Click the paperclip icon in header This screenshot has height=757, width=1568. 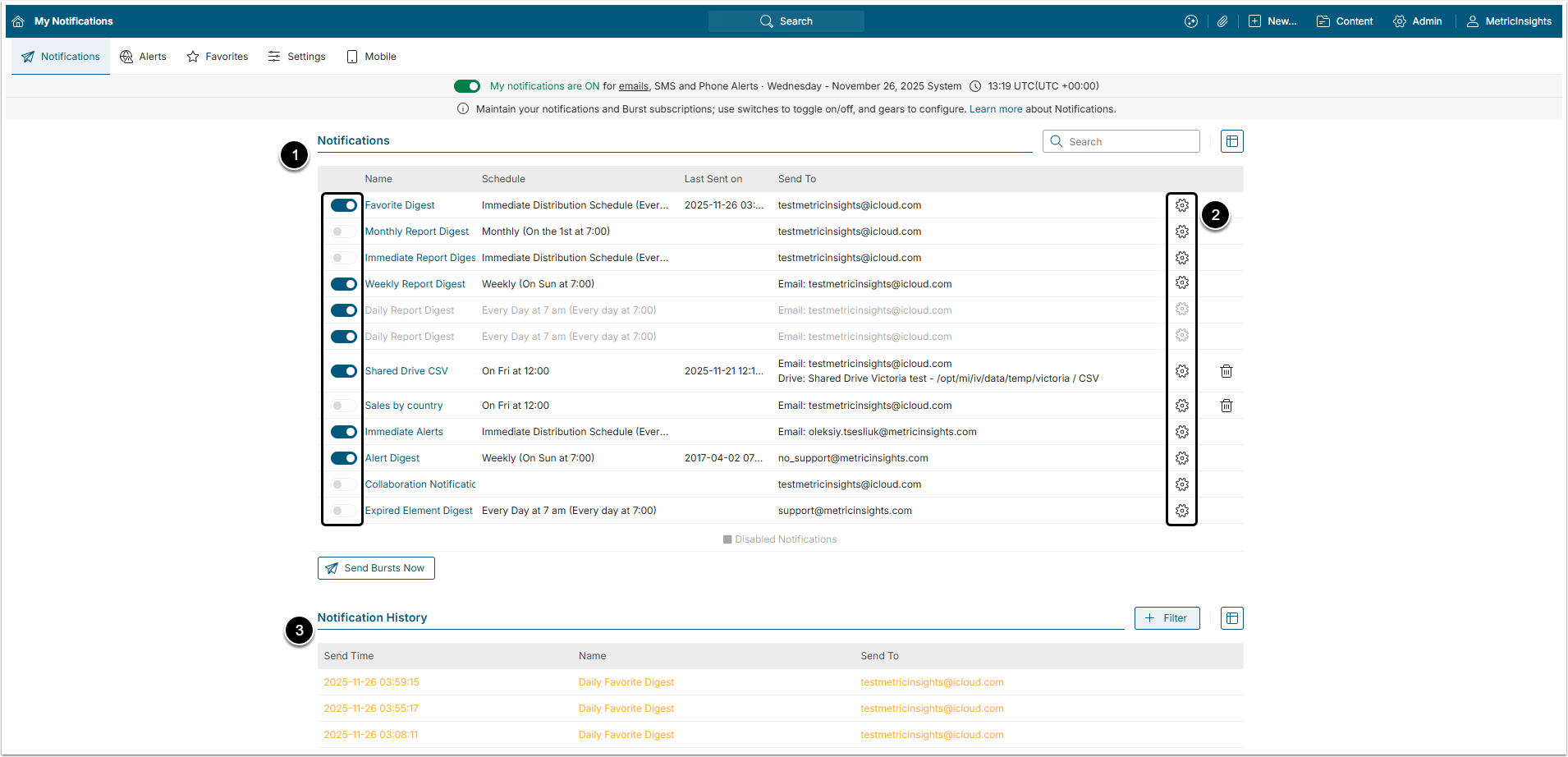point(1222,21)
